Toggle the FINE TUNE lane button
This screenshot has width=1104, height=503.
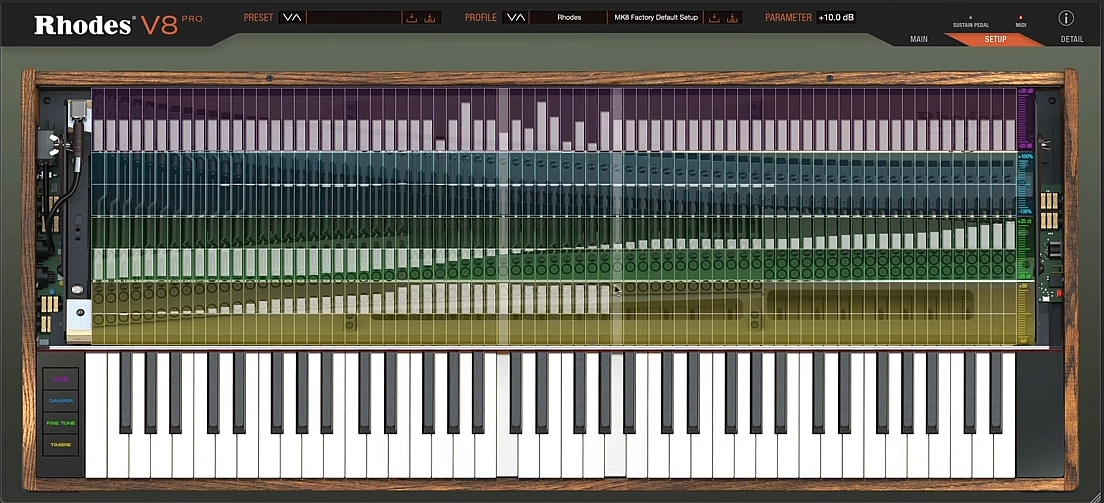click(61, 423)
